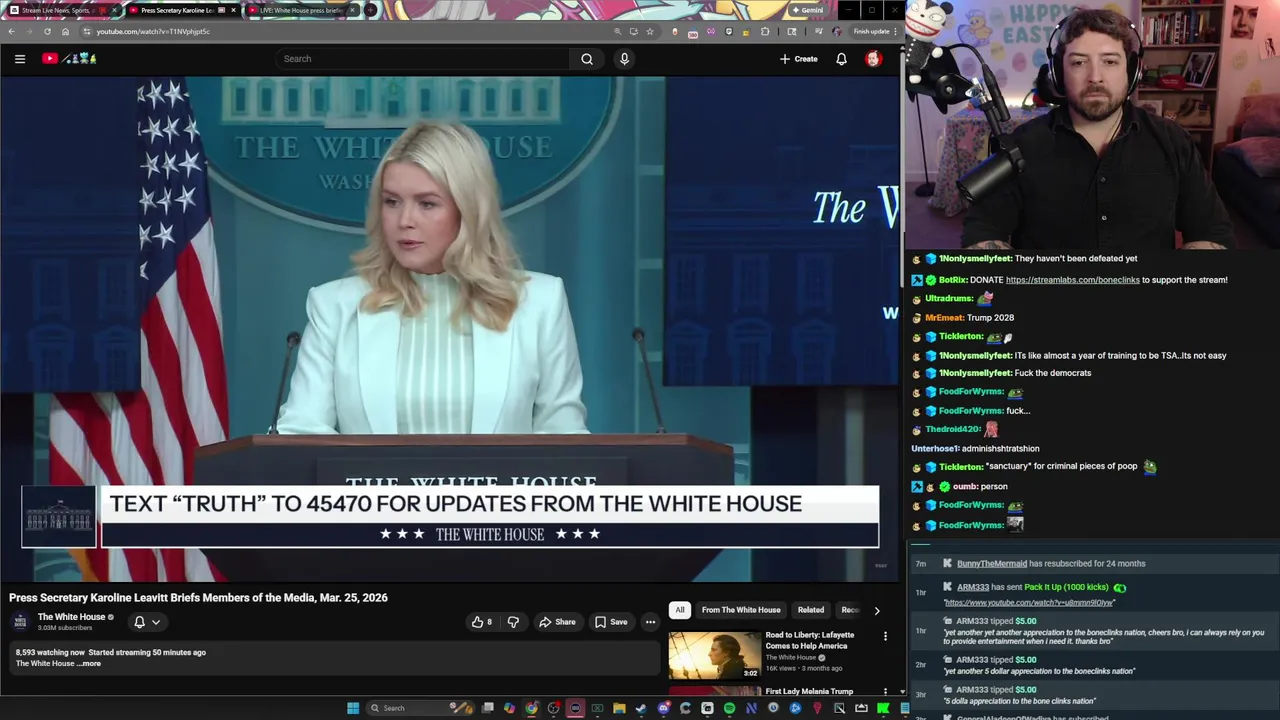Open Chrome from the Windows taskbar

(531, 708)
